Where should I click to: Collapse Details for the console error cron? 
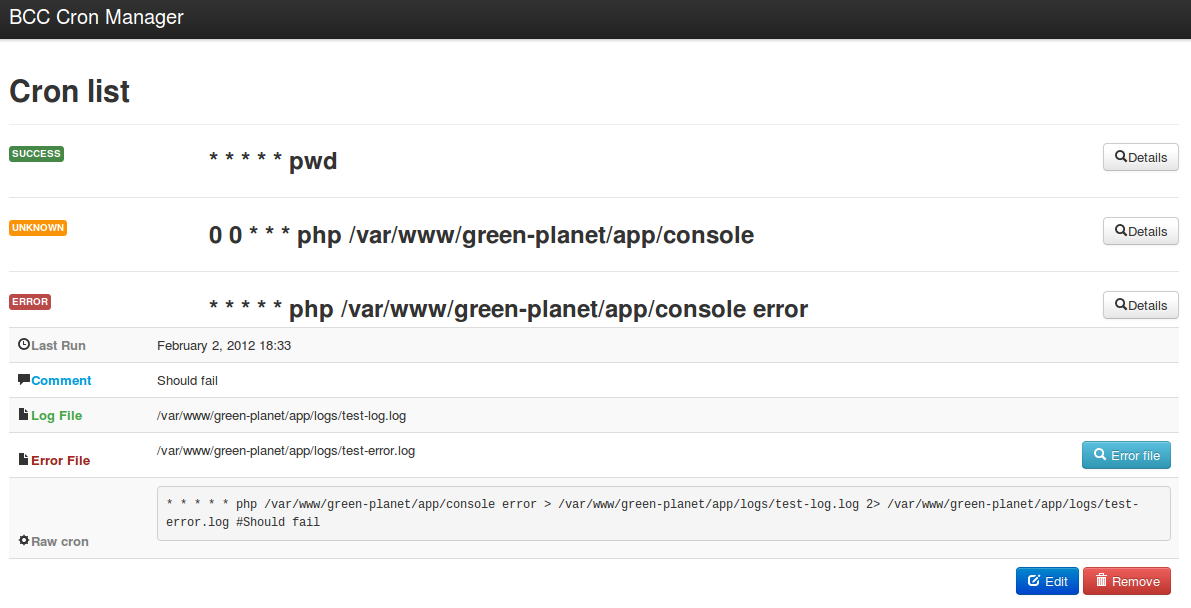pos(1140,305)
